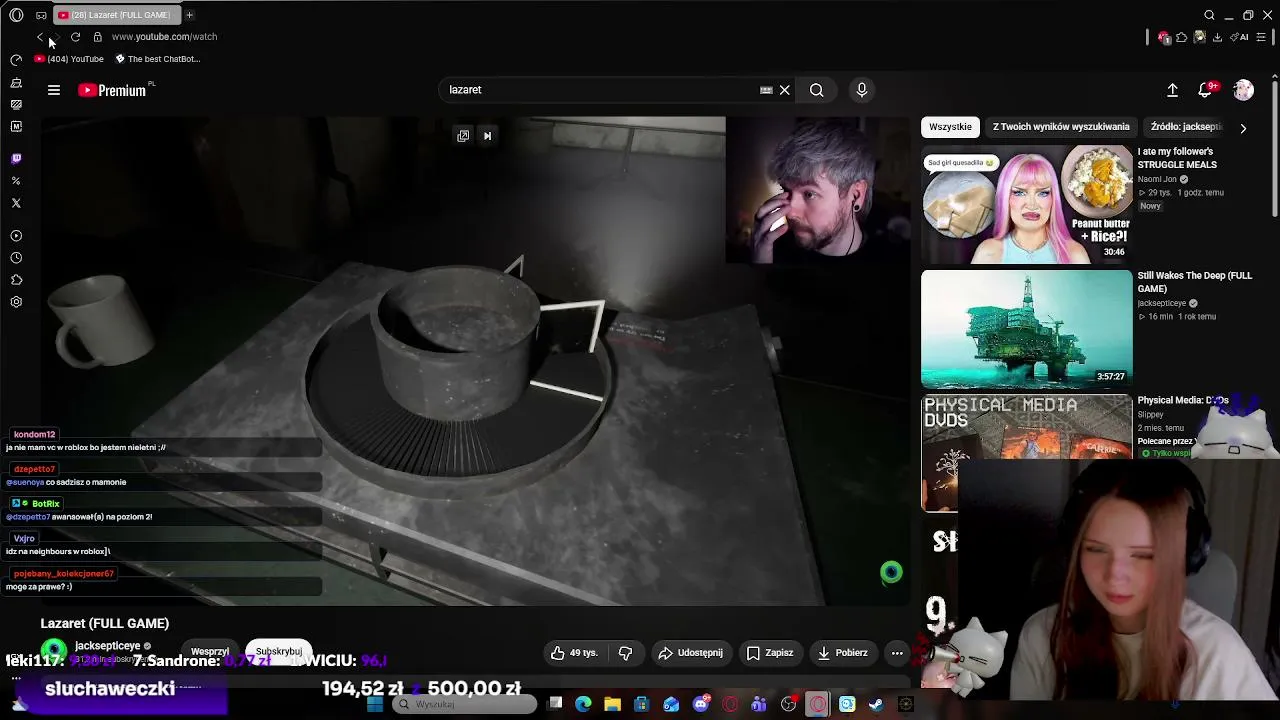Screen dimensions: 1280x720
Task: Pop the video out to a mini player
Action: pos(463,136)
